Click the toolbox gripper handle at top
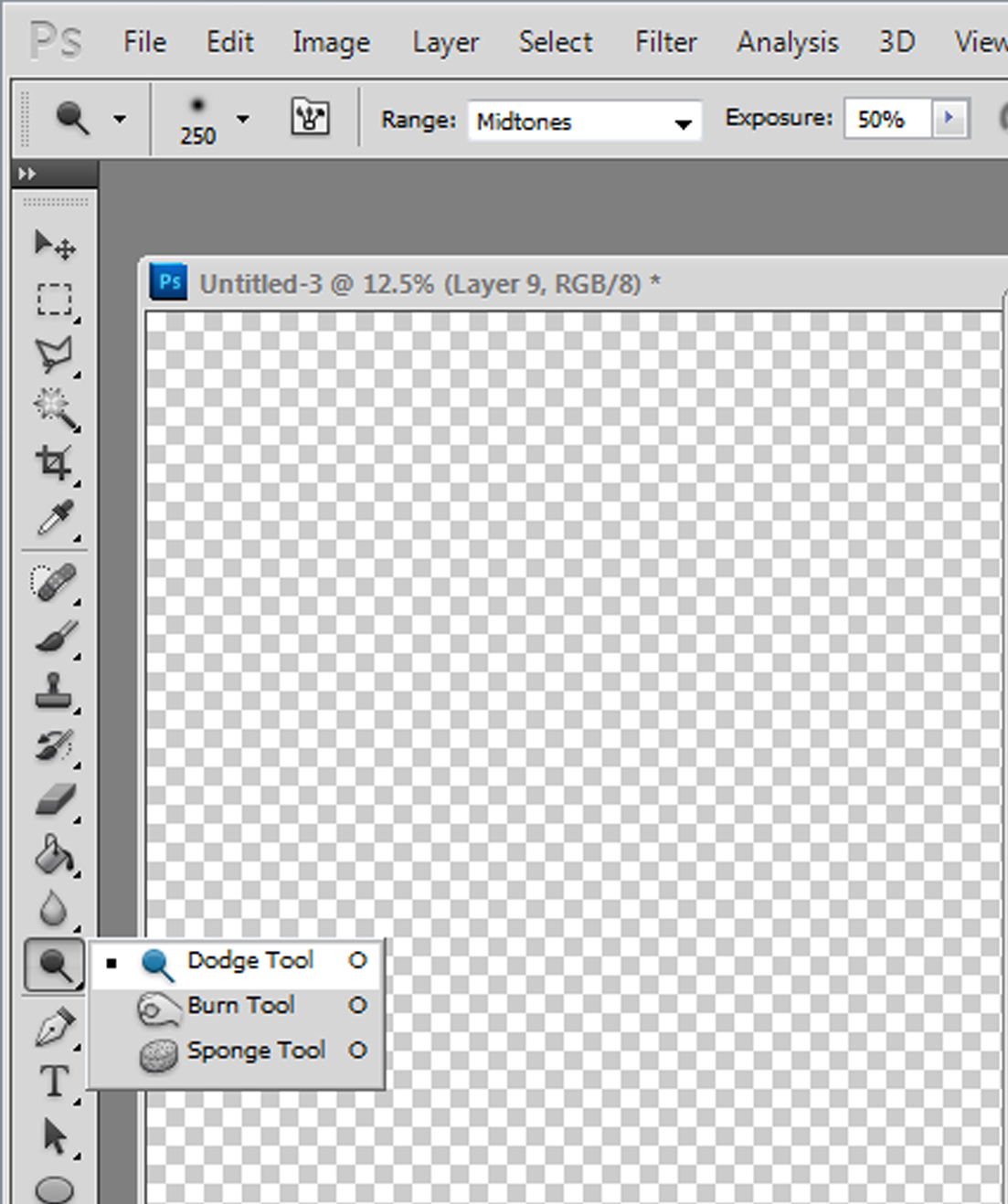The width and height of the screenshot is (1008, 1204). click(55, 201)
